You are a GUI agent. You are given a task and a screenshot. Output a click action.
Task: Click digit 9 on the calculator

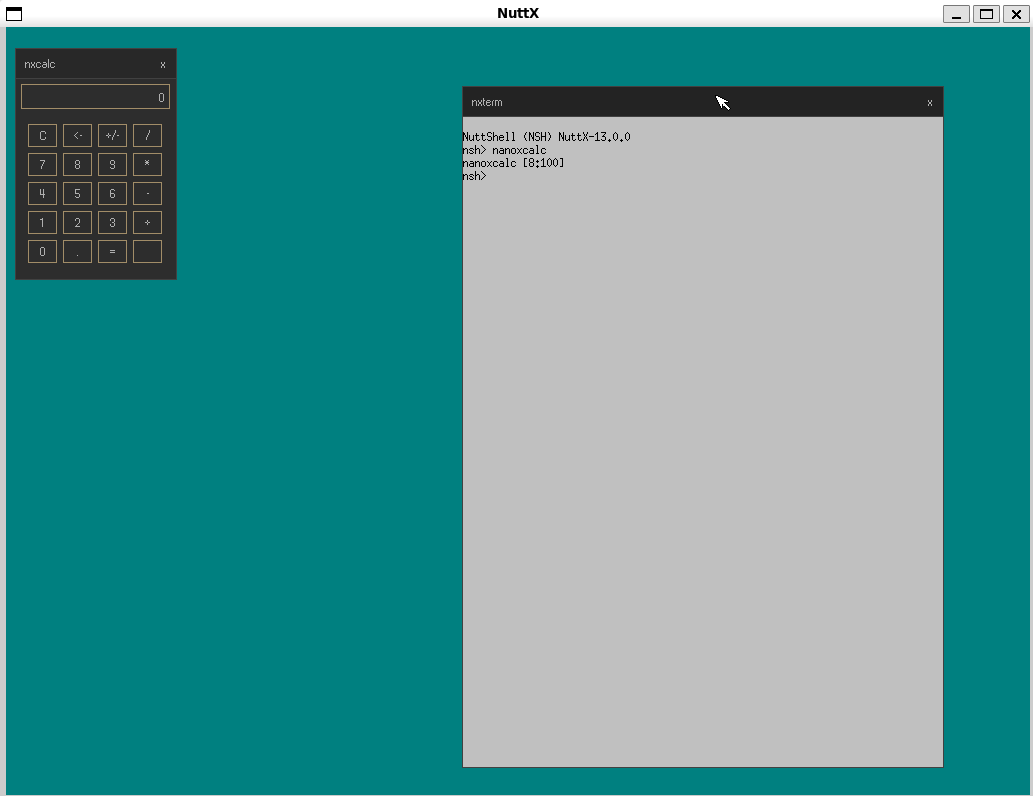[112, 165]
